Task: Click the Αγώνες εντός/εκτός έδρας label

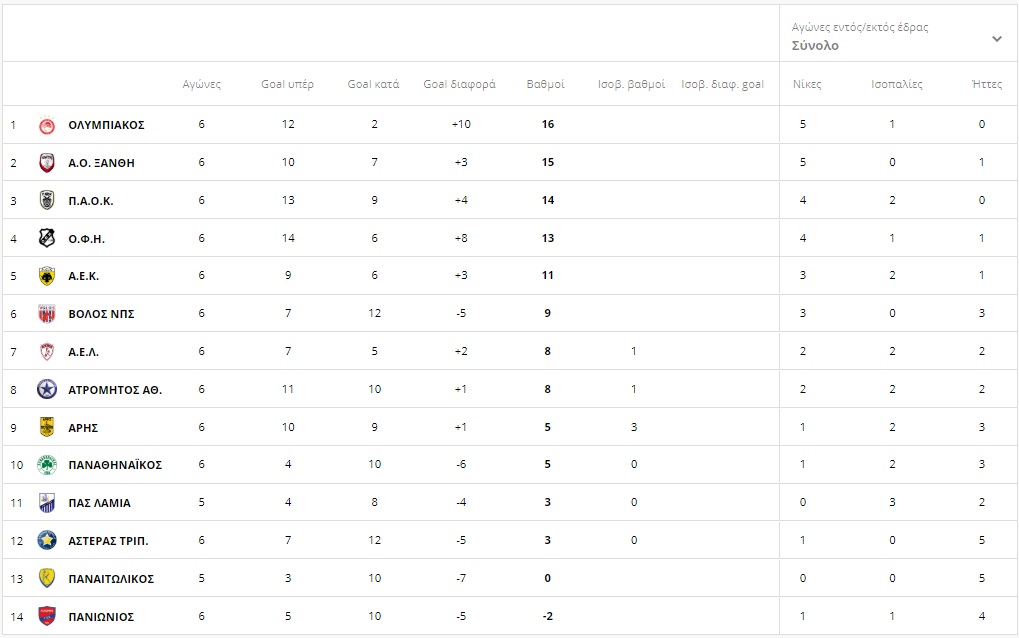Action: [860, 27]
